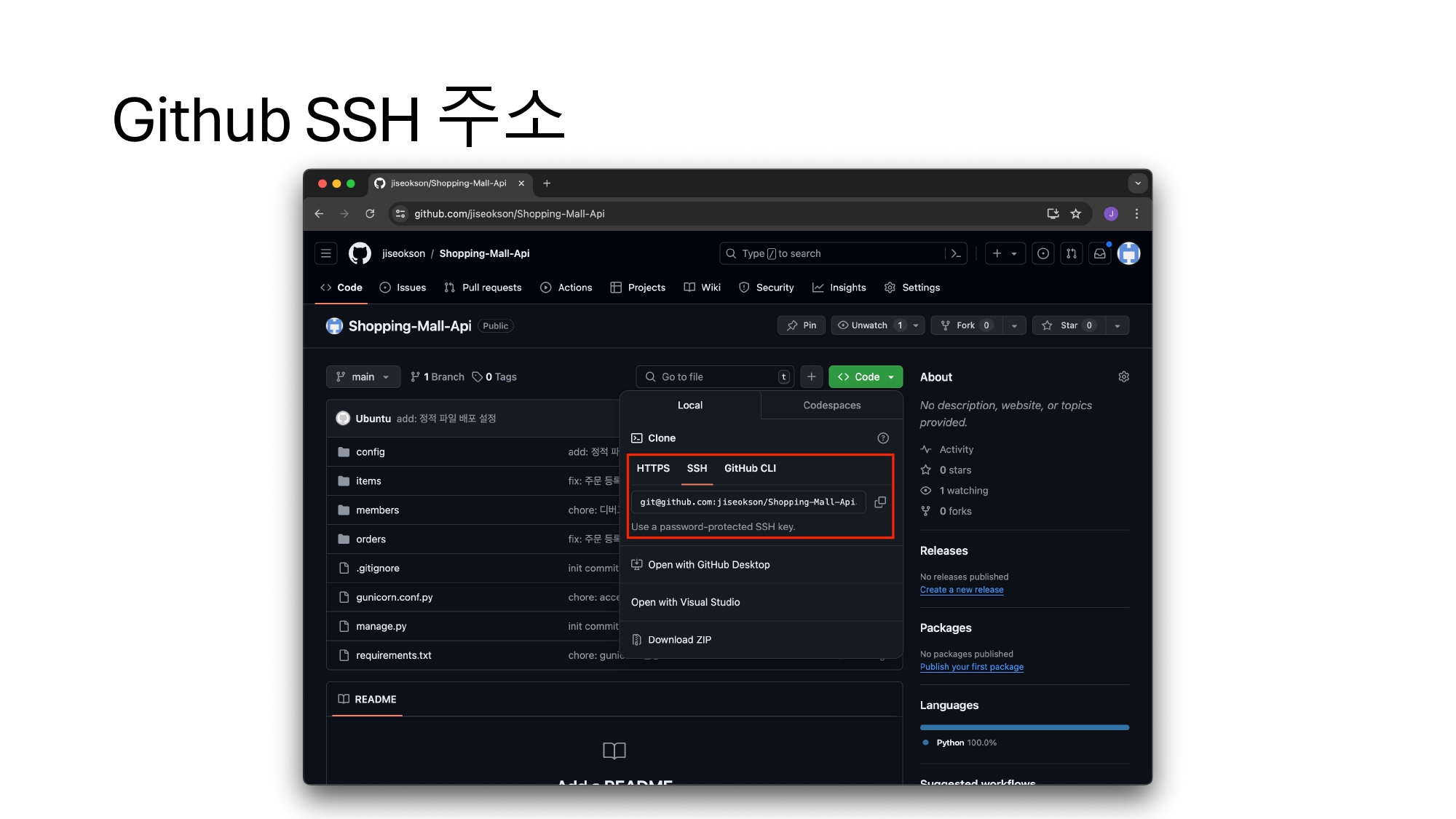Toggle Star on the repository
This screenshot has width=1456, height=819.
[x=1069, y=325]
